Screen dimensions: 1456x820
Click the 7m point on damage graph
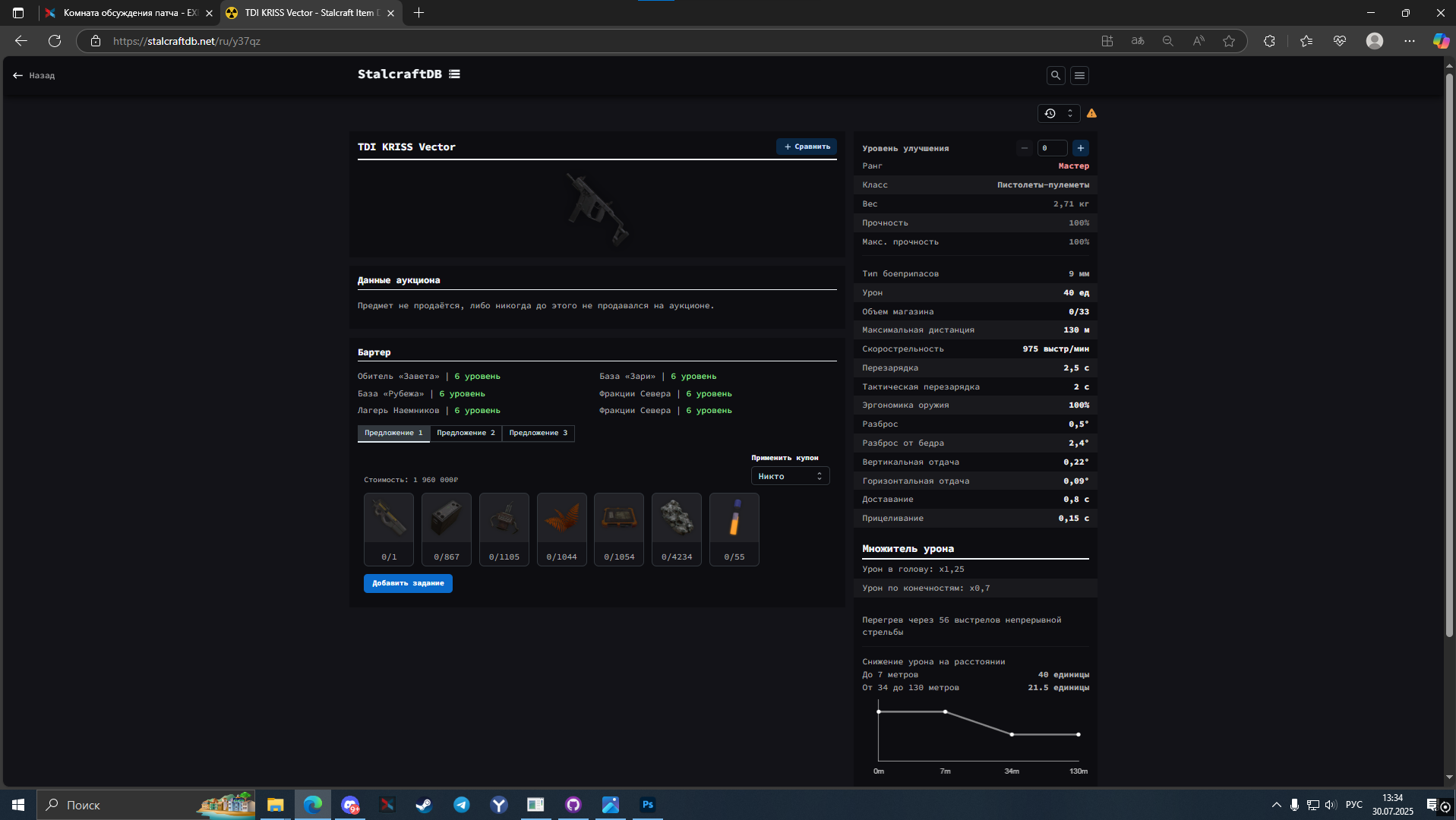click(x=945, y=711)
